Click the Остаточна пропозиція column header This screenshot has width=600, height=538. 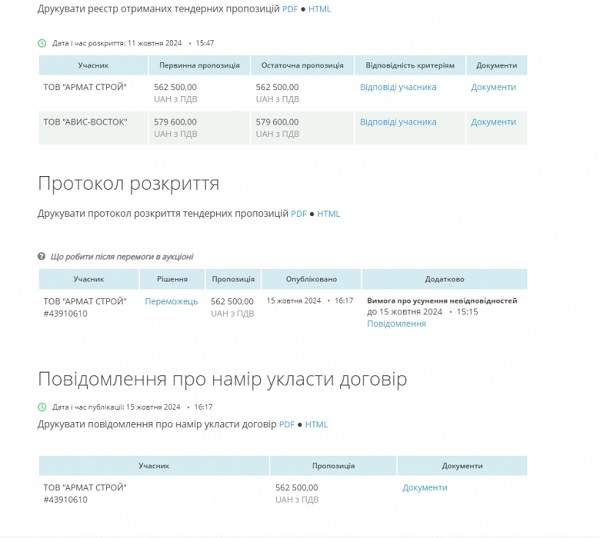pyautogui.click(x=302, y=65)
